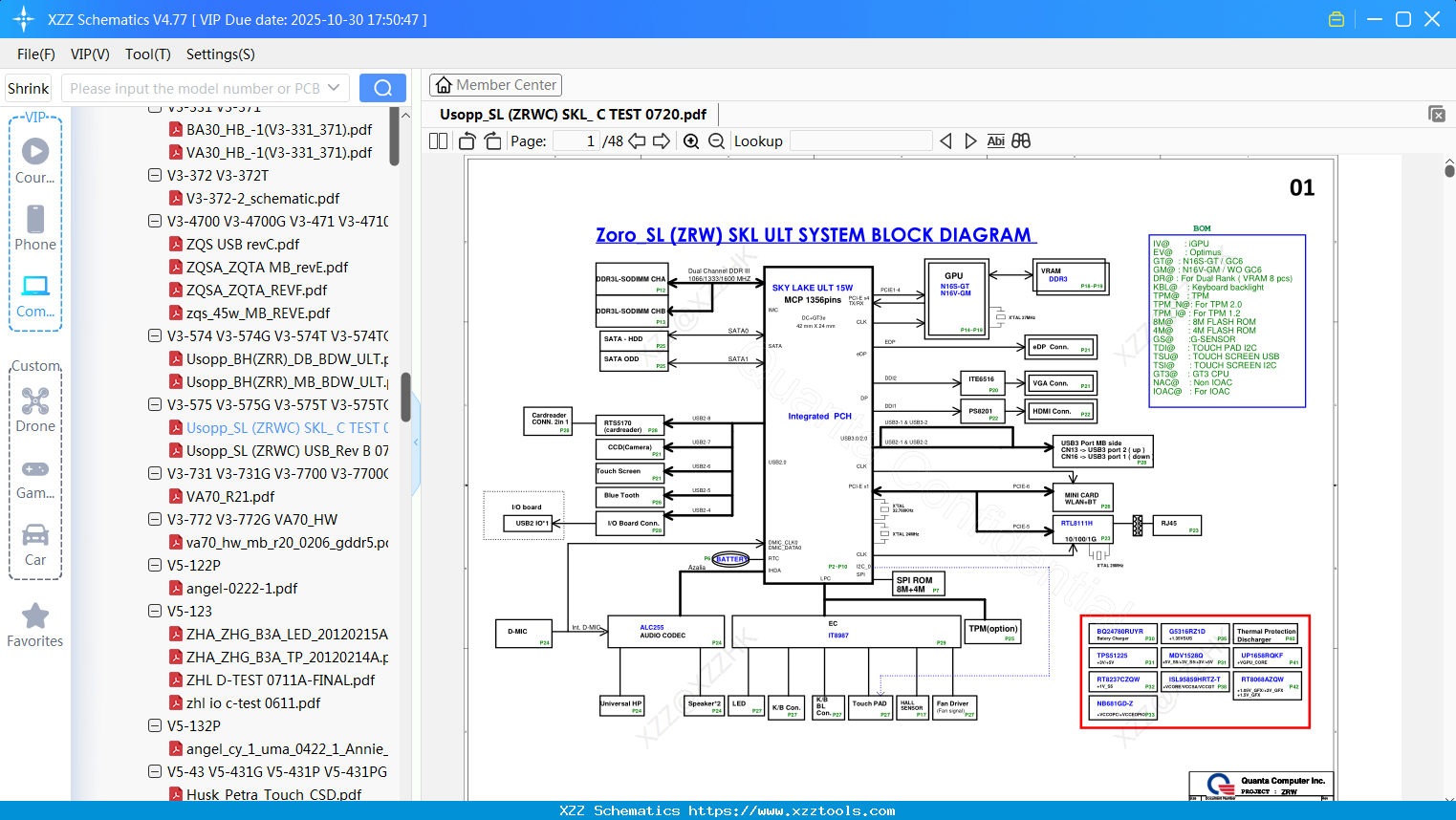
Task: Switch to the Member Center tab
Action: coord(496,85)
